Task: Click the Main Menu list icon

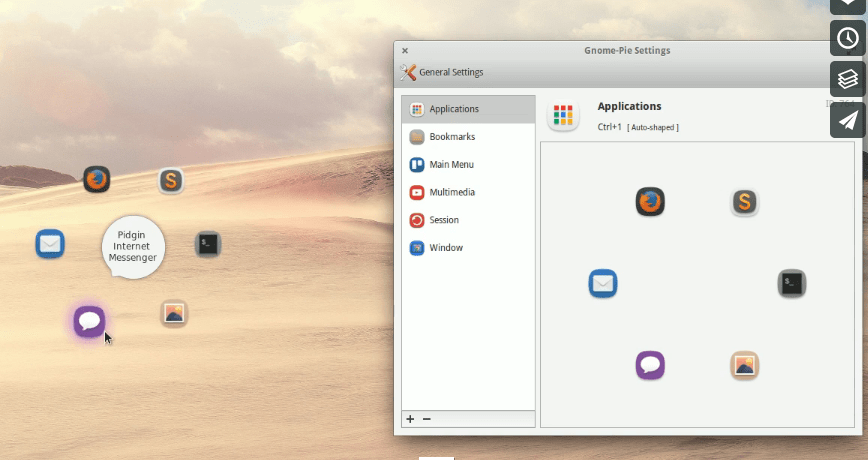Action: coord(417,164)
